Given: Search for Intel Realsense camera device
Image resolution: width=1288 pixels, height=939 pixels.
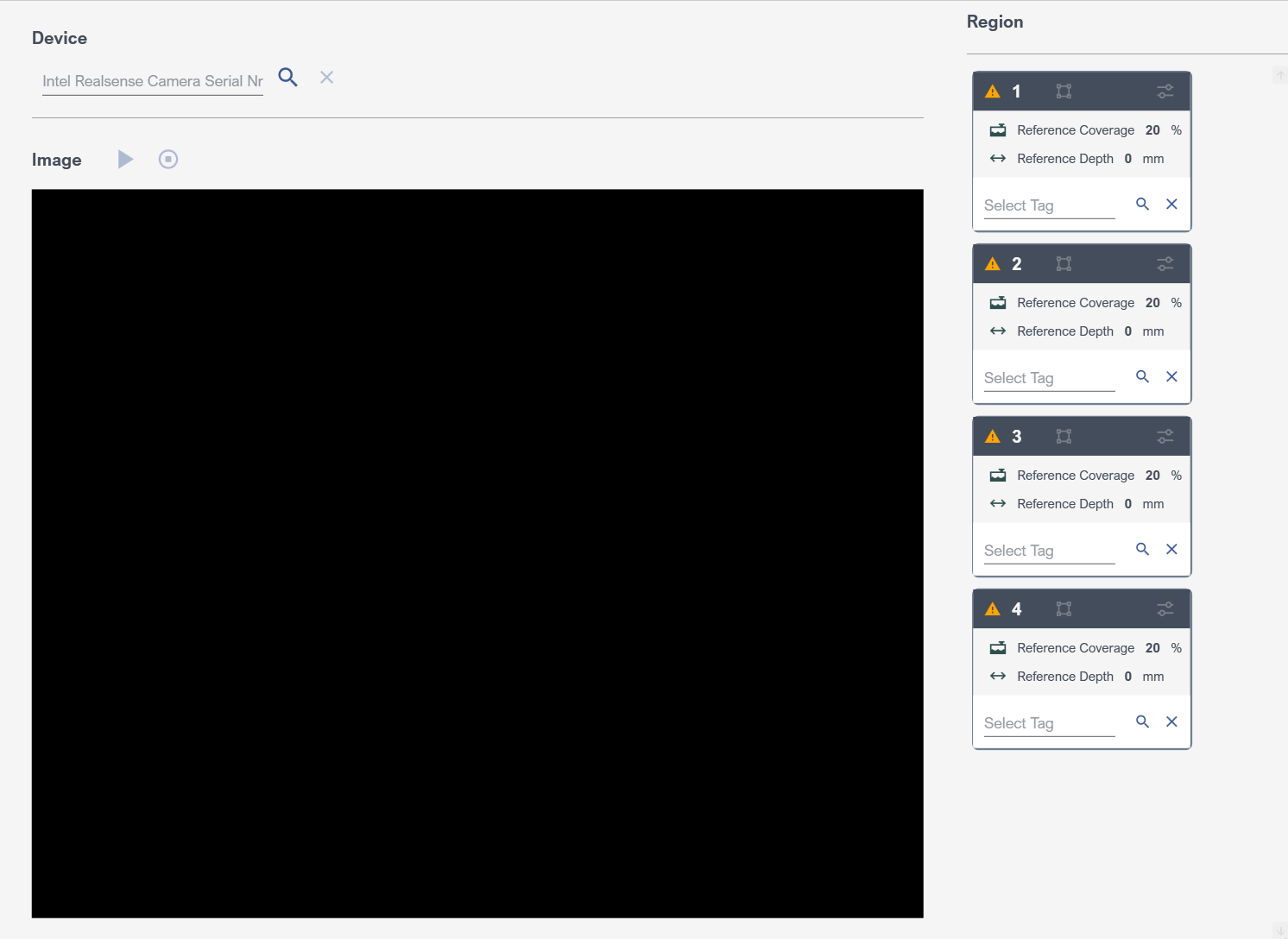Looking at the screenshot, I should [287, 78].
